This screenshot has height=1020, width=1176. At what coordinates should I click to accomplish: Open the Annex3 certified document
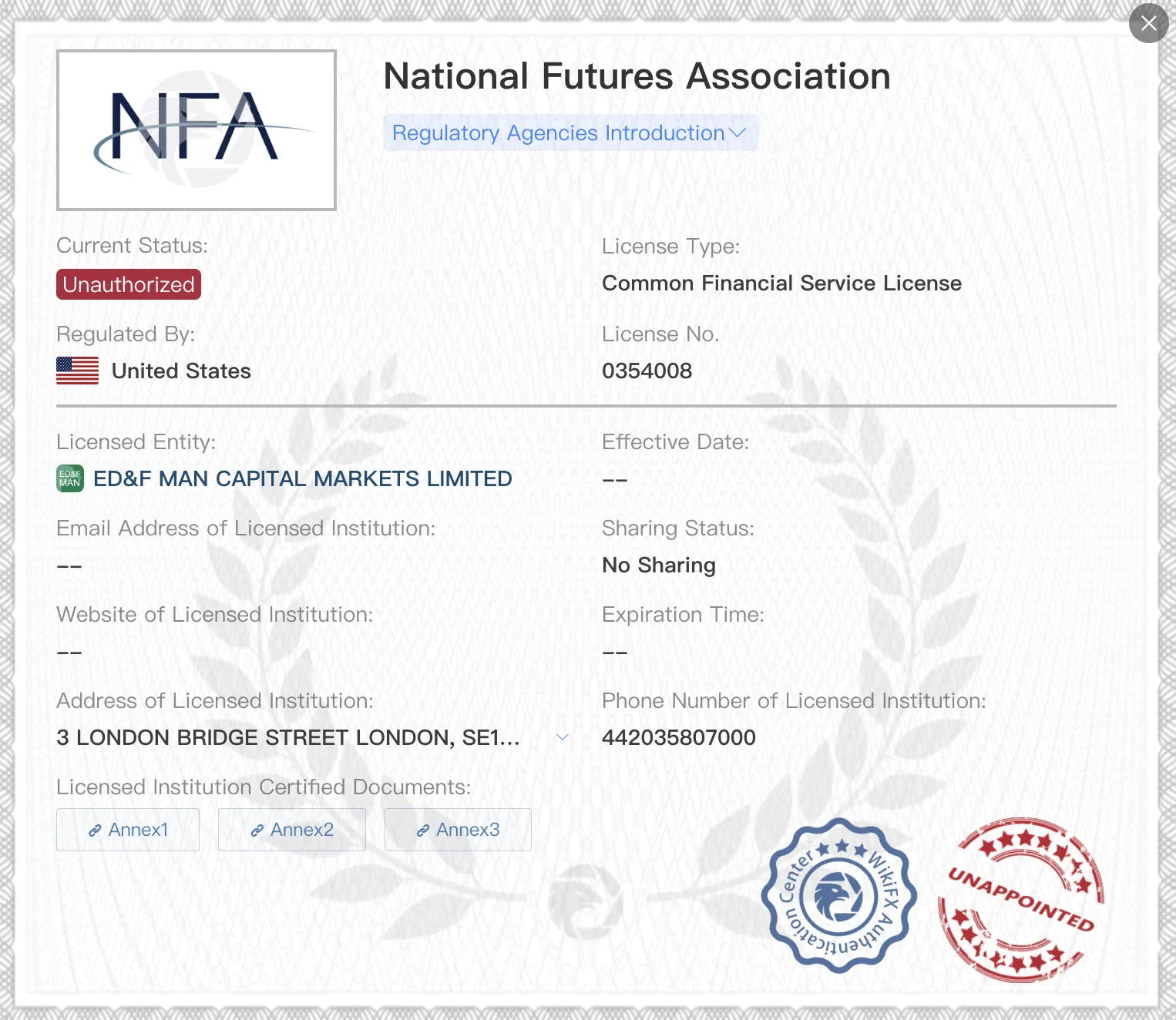click(x=458, y=830)
